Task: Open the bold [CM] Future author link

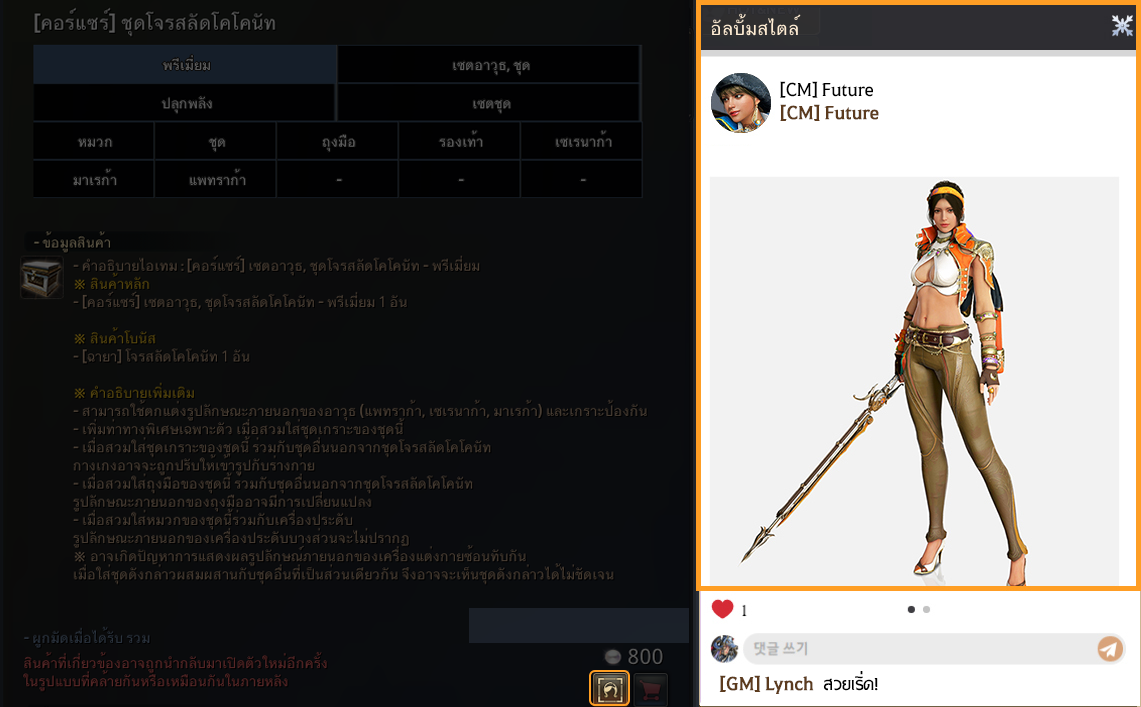Action: tap(829, 113)
